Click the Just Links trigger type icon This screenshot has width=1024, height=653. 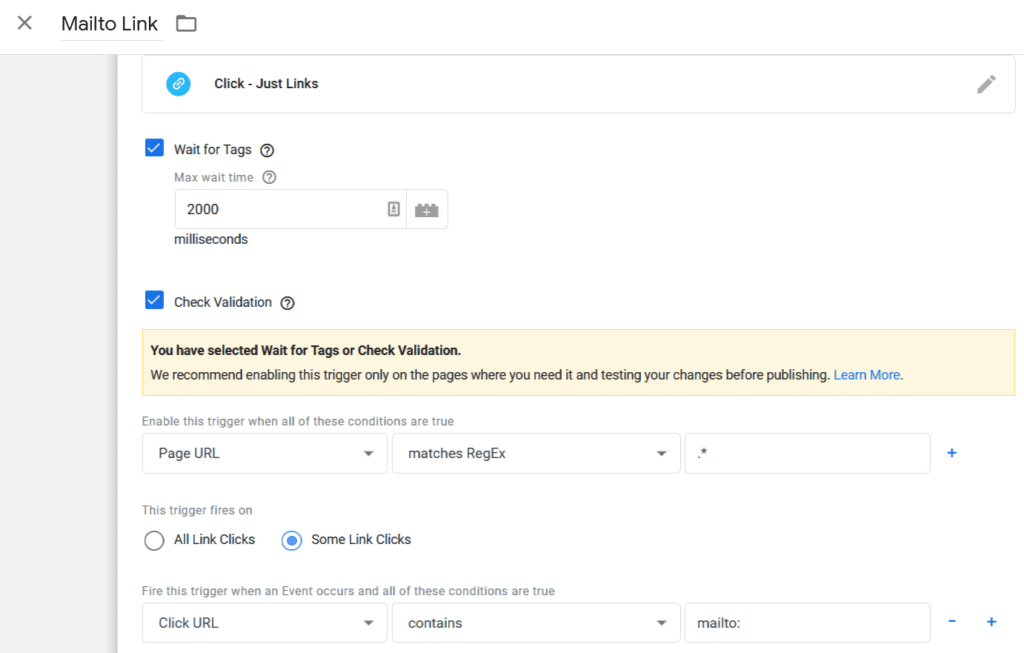pos(178,84)
